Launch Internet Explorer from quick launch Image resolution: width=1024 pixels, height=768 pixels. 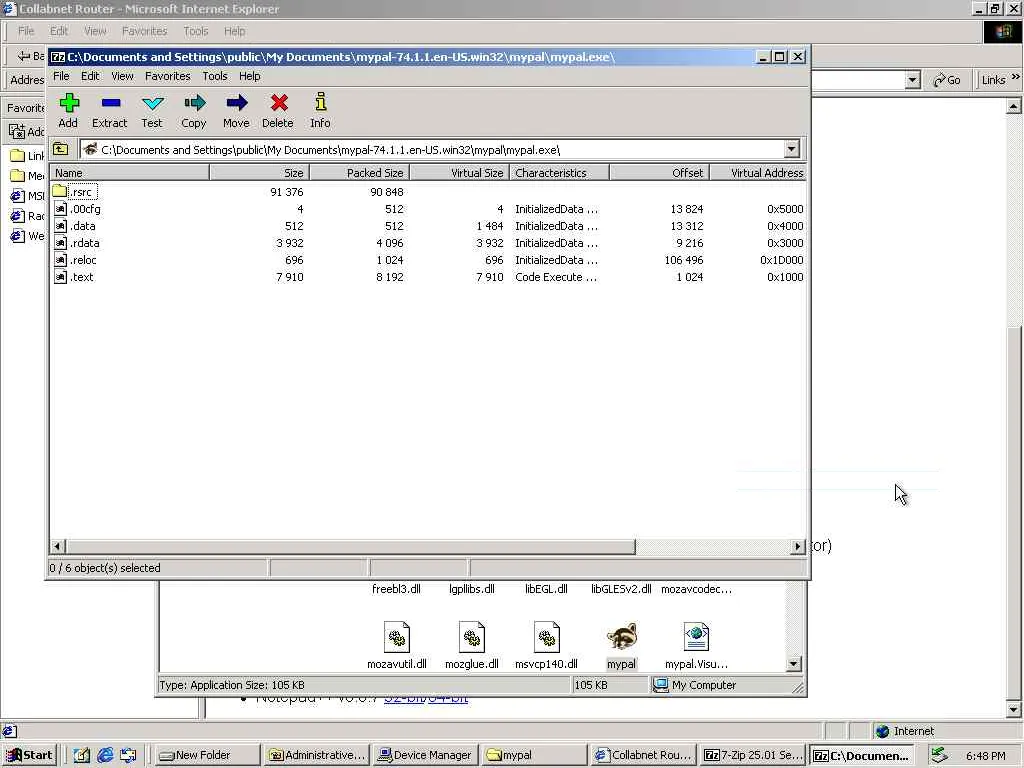[x=105, y=755]
